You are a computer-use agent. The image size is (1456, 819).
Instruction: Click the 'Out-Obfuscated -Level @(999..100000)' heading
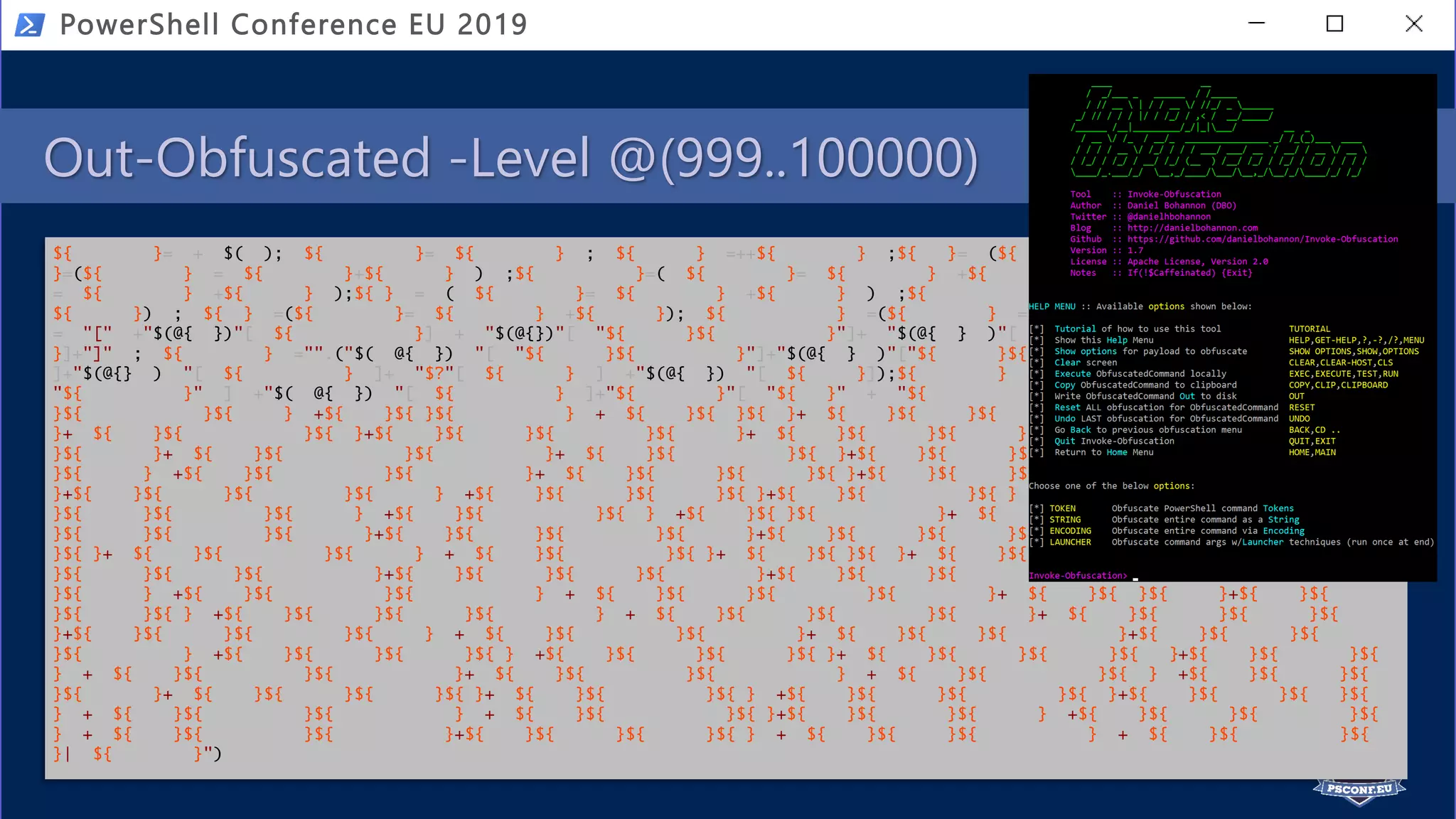tap(510, 158)
